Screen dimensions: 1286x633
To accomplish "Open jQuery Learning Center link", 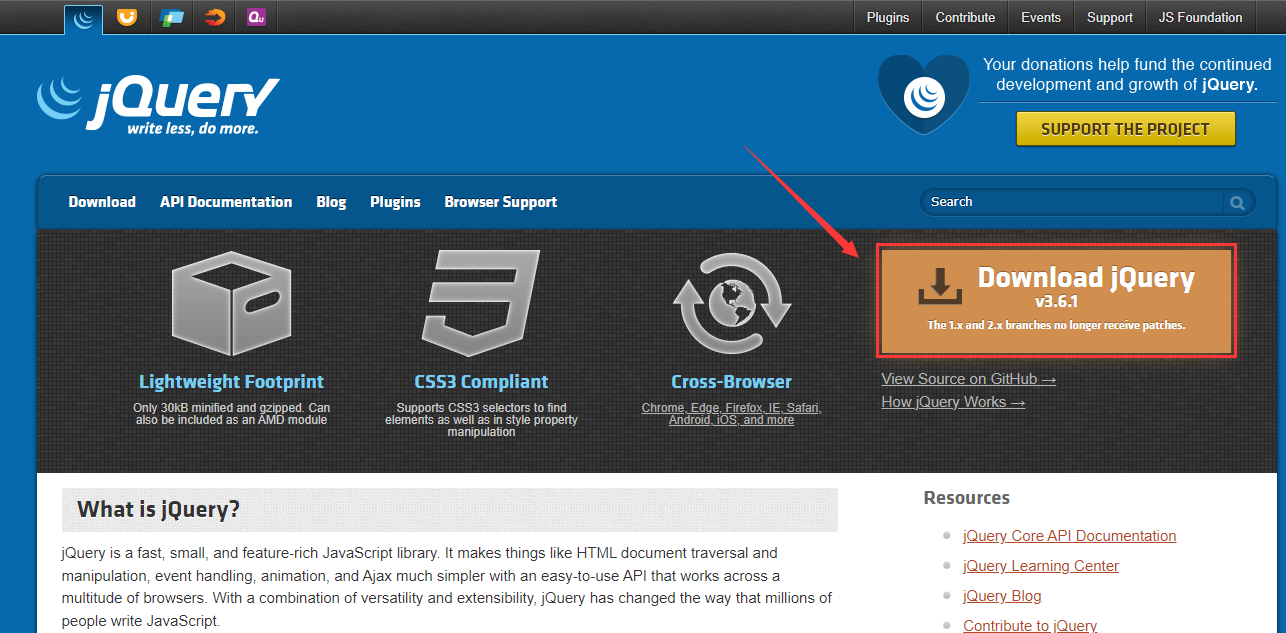I will (1041, 566).
